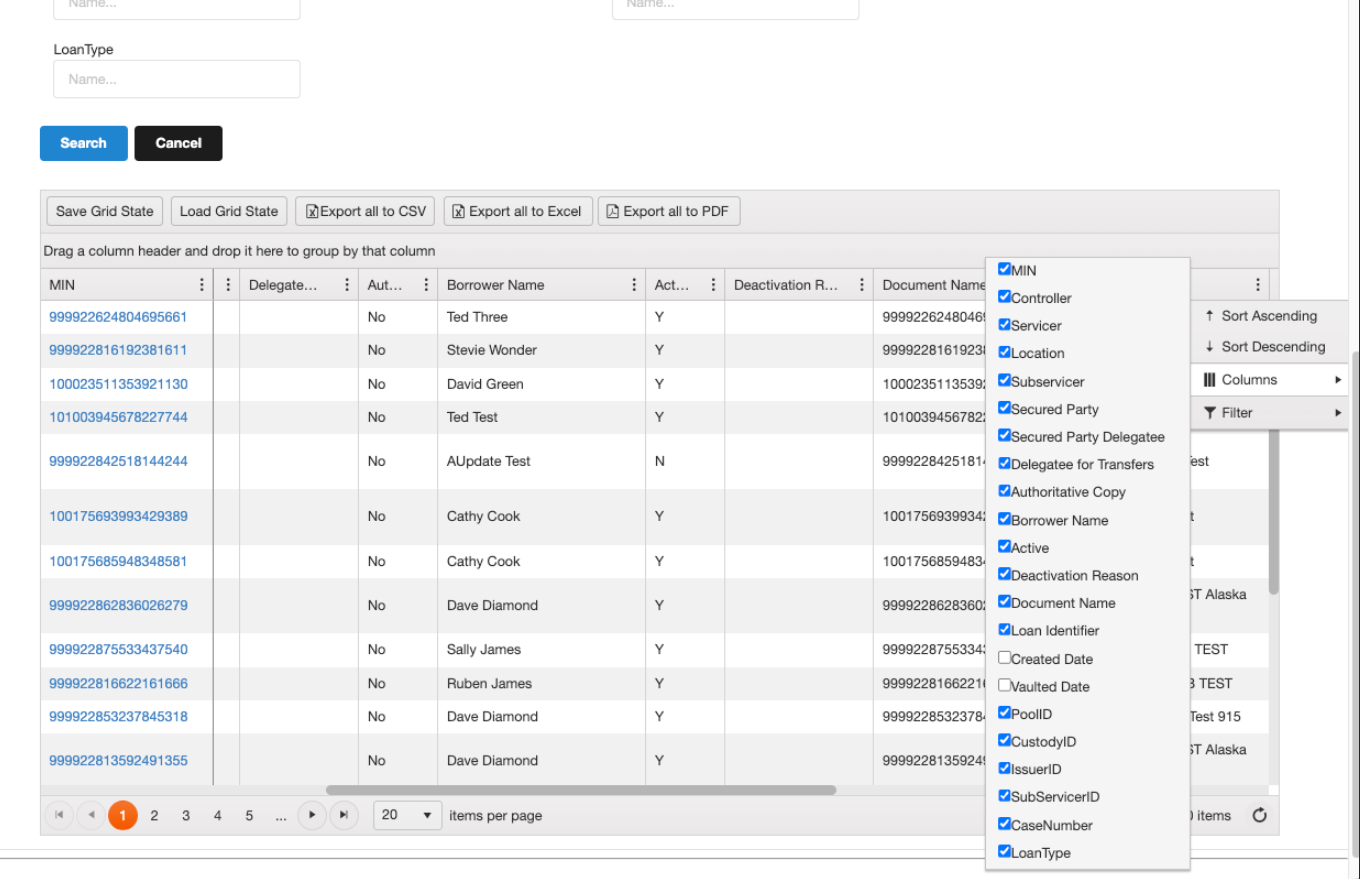Expand the Filter submenu

[x=1270, y=412]
